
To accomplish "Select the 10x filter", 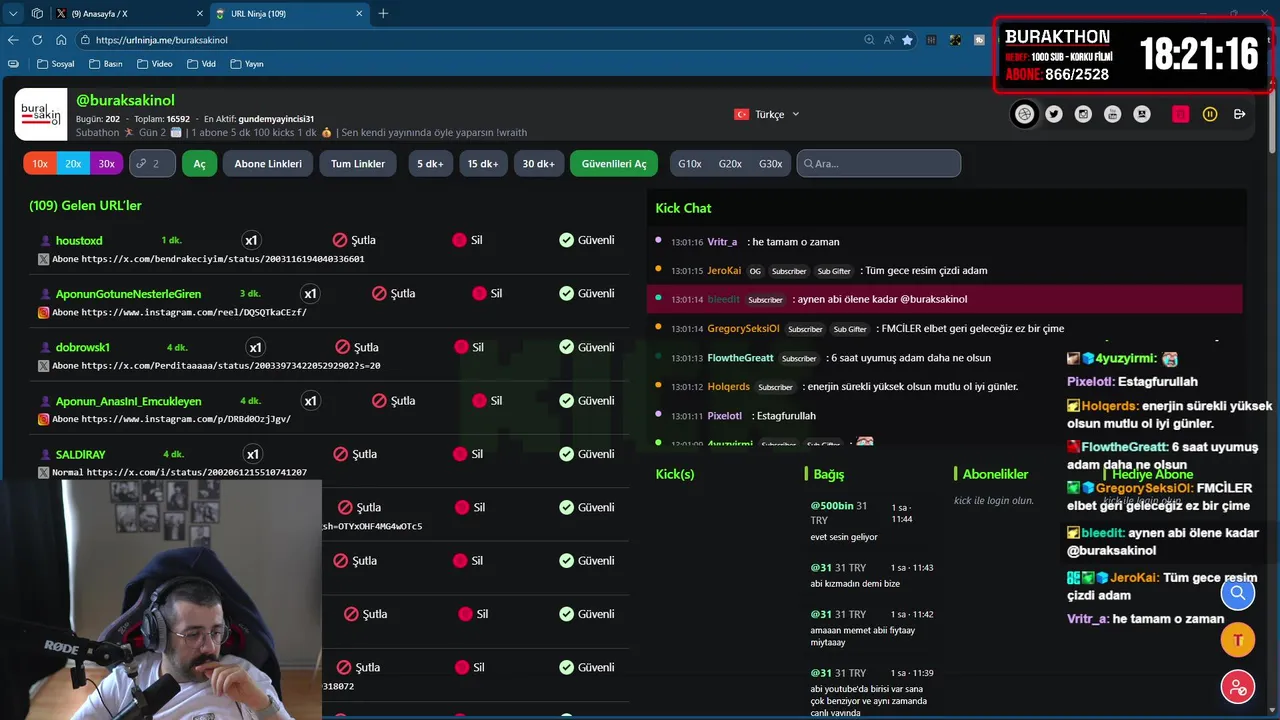I will (40, 163).
